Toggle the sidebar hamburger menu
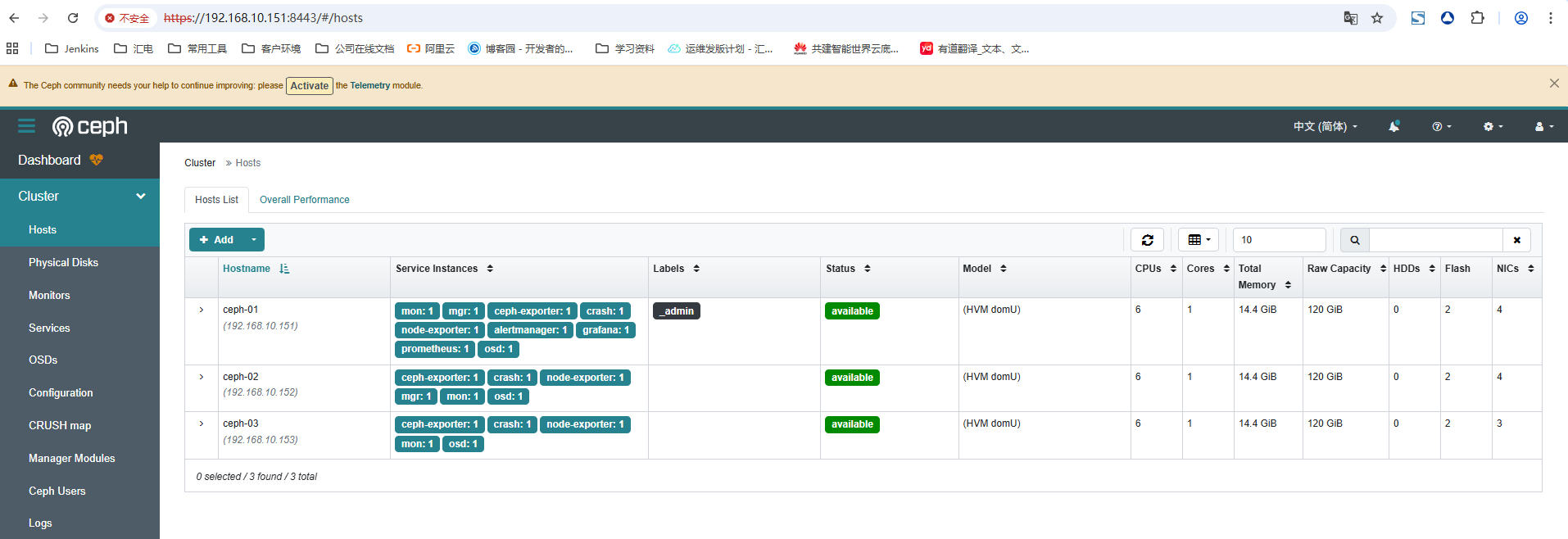The height and width of the screenshot is (539, 1568). click(x=26, y=126)
